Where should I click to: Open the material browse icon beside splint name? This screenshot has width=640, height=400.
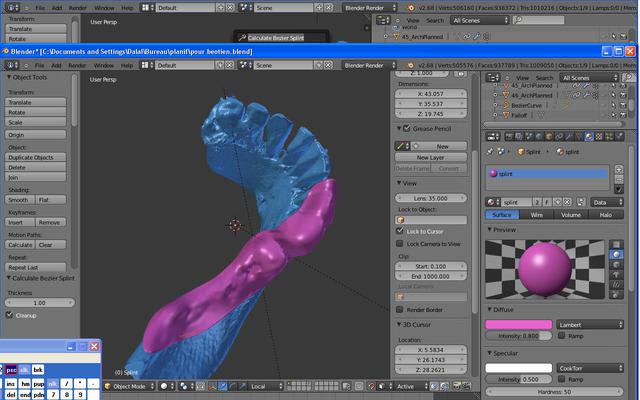click(x=493, y=201)
